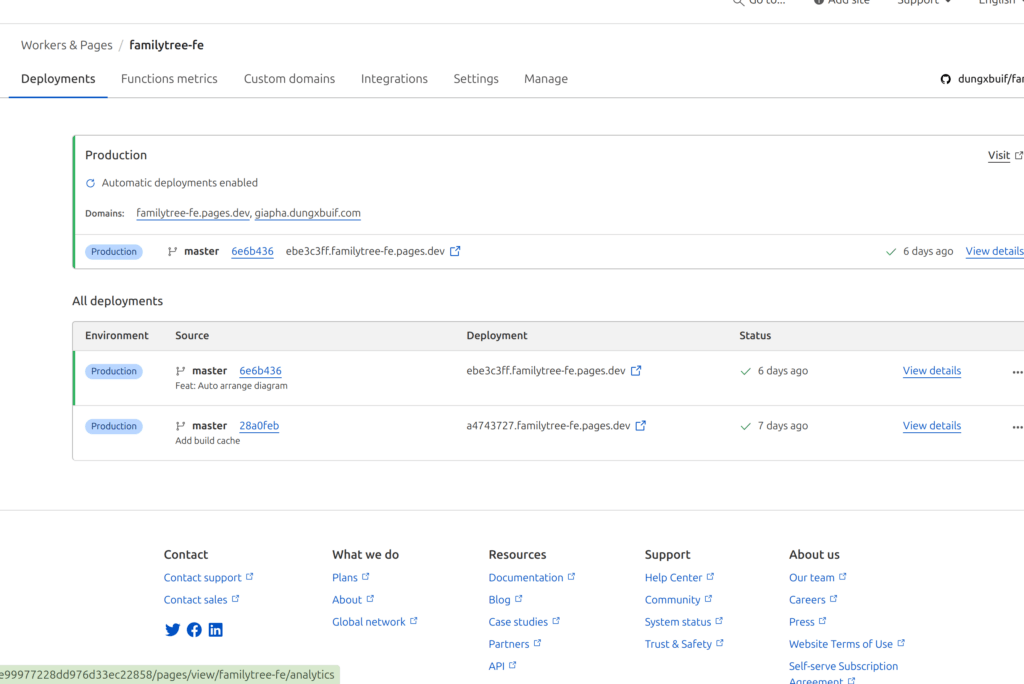Open external link icon in the Production card's deployment row

pyautogui.click(x=455, y=251)
